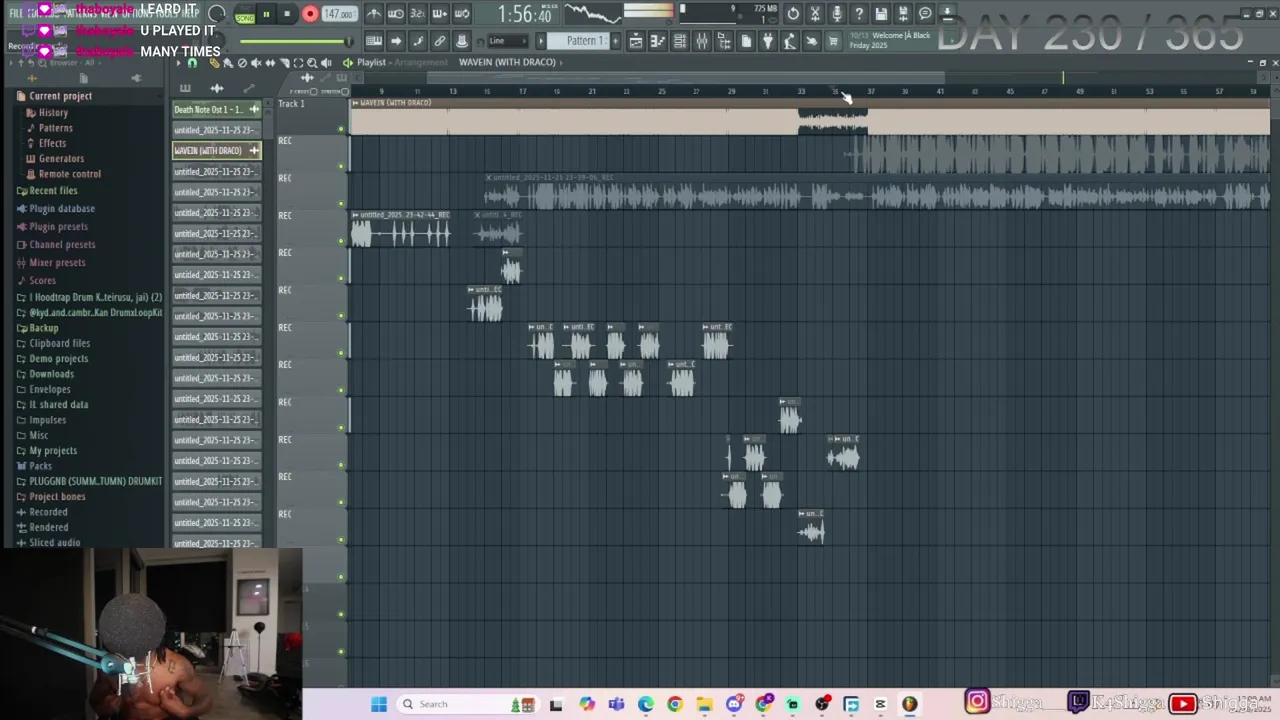Screen dimensions: 1280x720
Task: Open the Pattern 1 selector
Action: coord(585,41)
